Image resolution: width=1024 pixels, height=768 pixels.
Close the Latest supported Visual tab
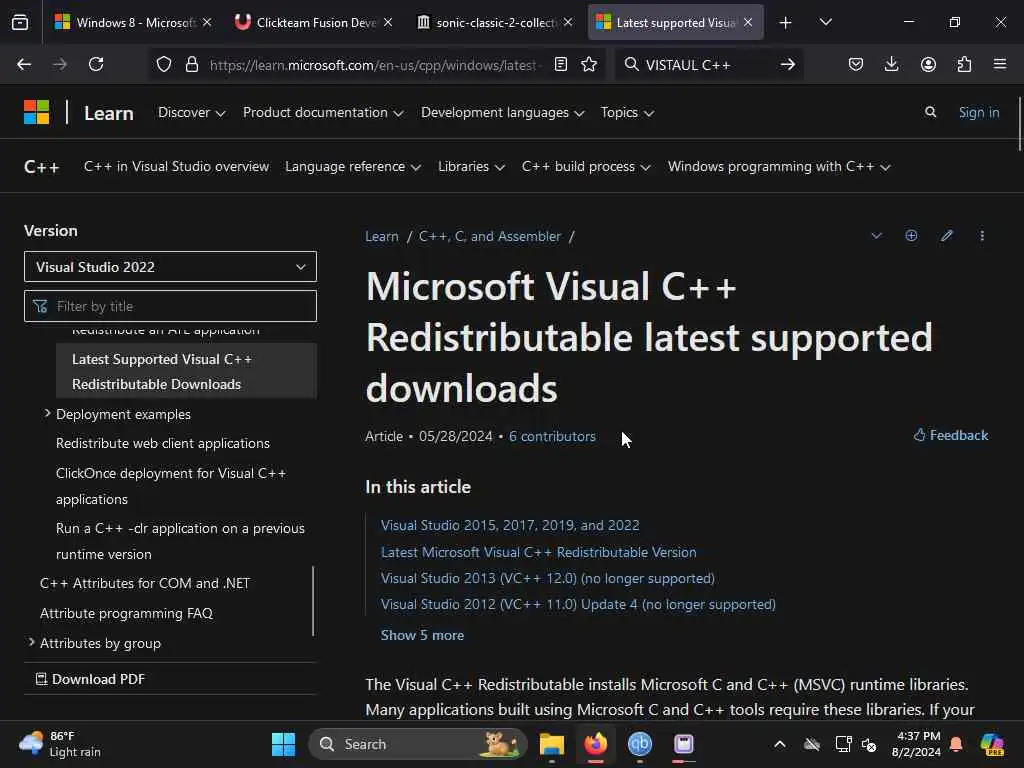748,23
